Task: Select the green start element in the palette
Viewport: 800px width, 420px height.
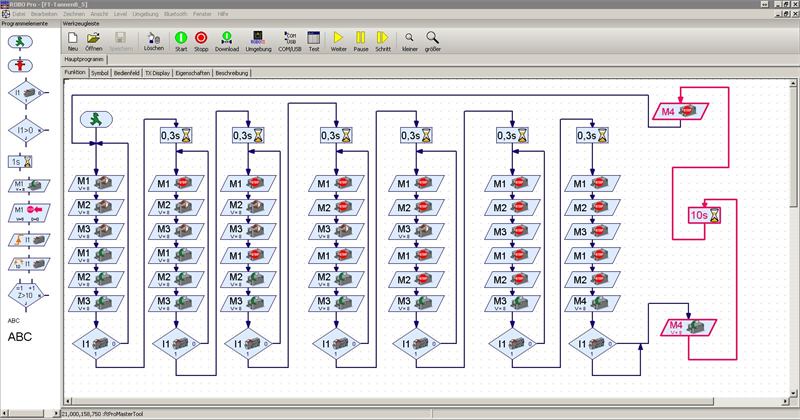Action: tap(22, 41)
